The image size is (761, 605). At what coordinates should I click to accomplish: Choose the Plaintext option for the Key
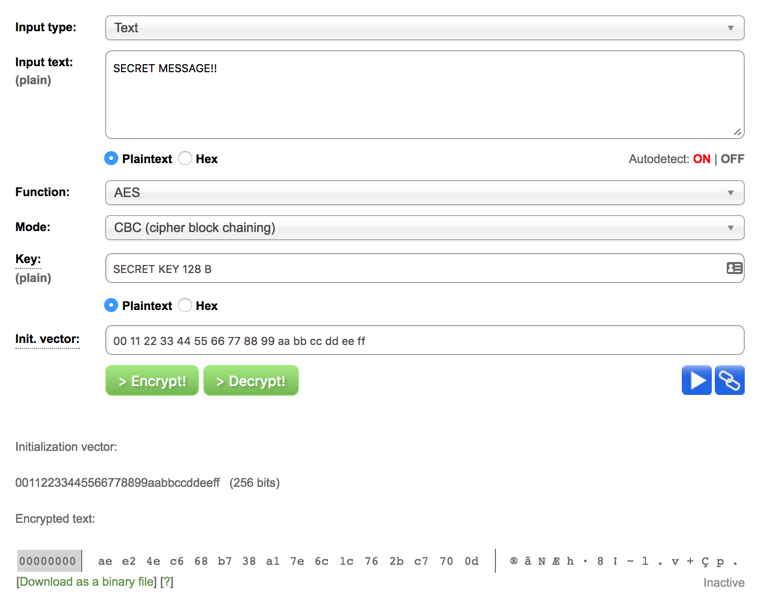(112, 305)
